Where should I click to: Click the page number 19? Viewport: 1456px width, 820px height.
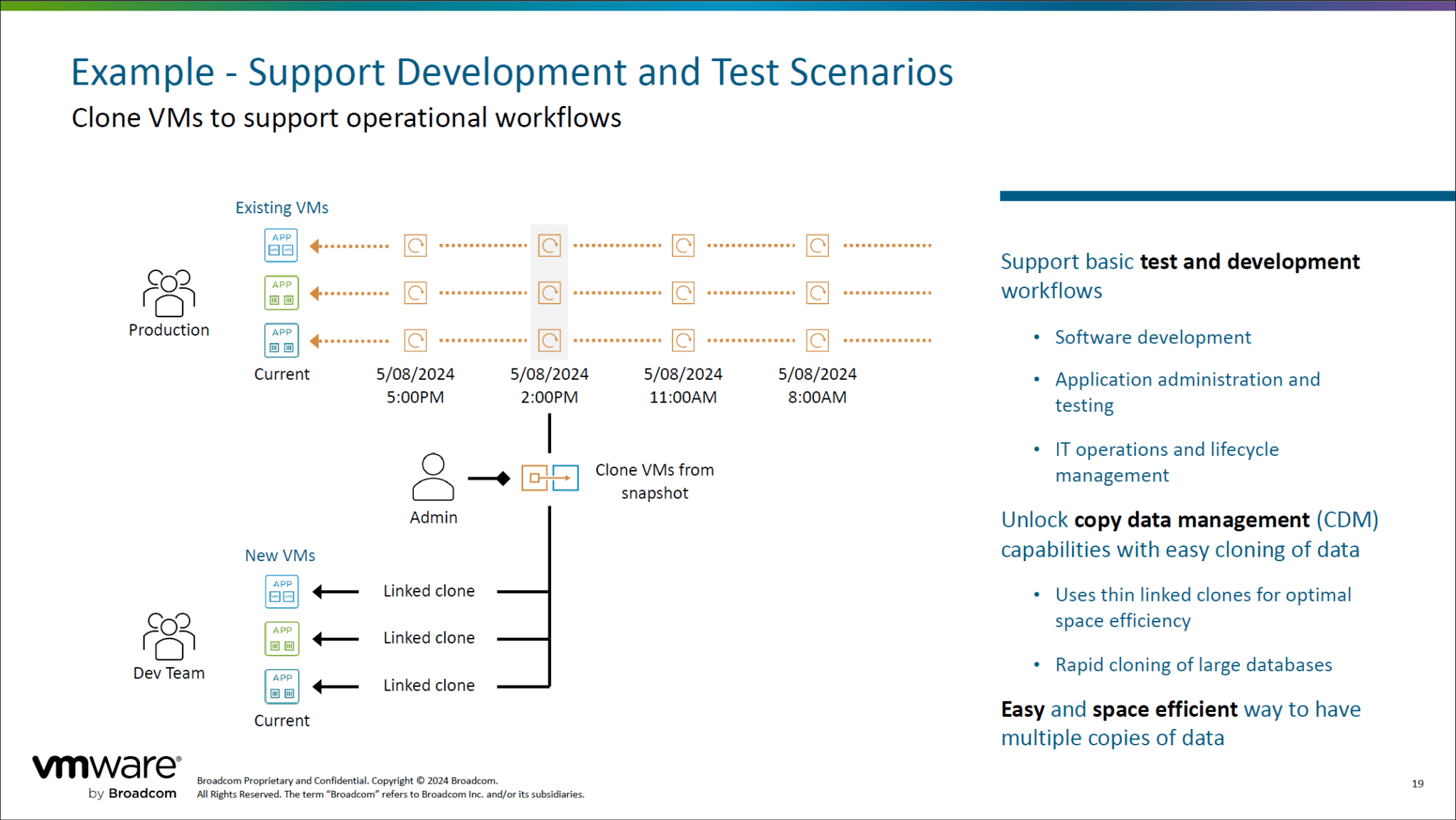tap(1418, 783)
